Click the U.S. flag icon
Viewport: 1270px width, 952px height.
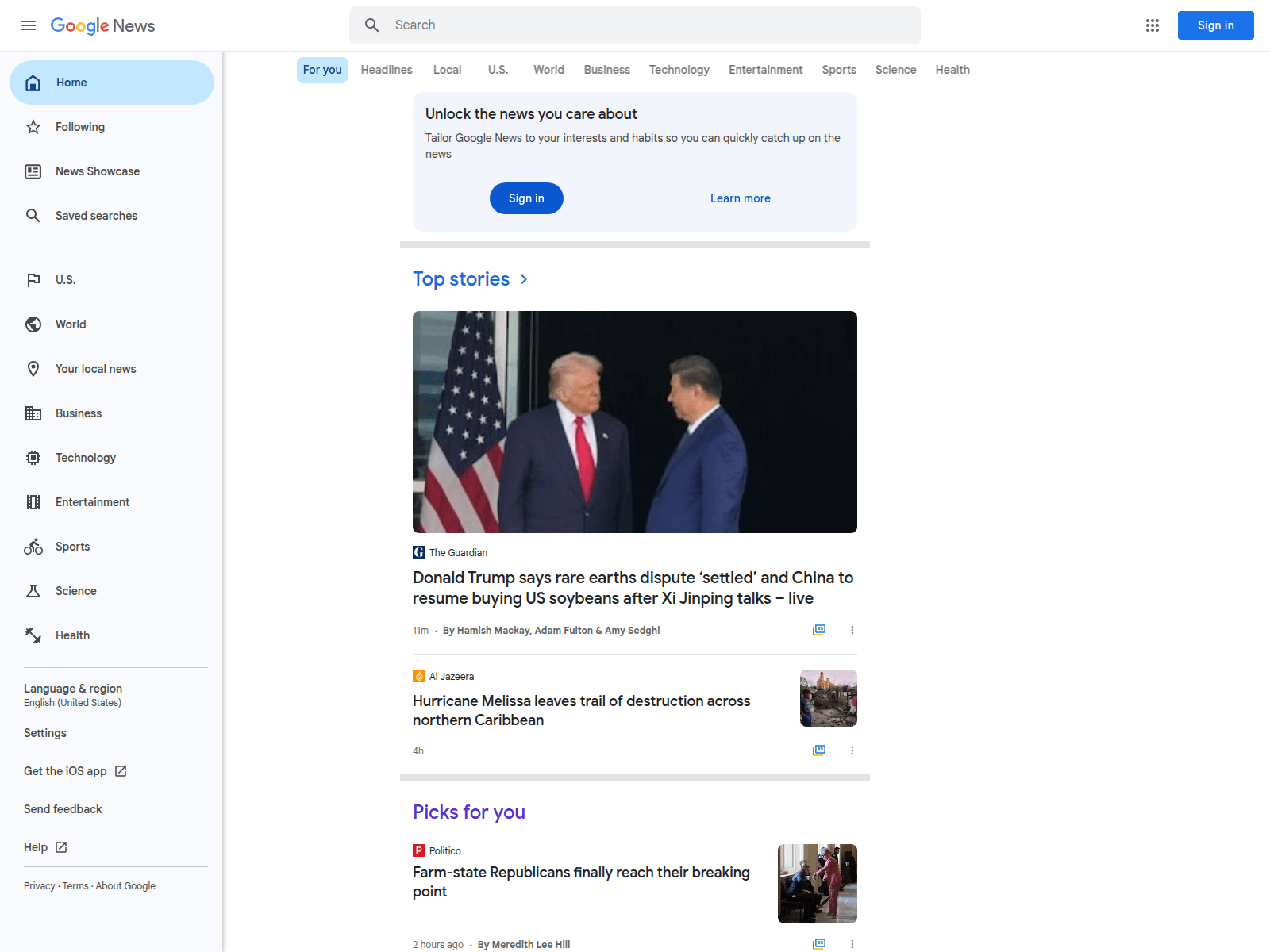[x=33, y=280]
